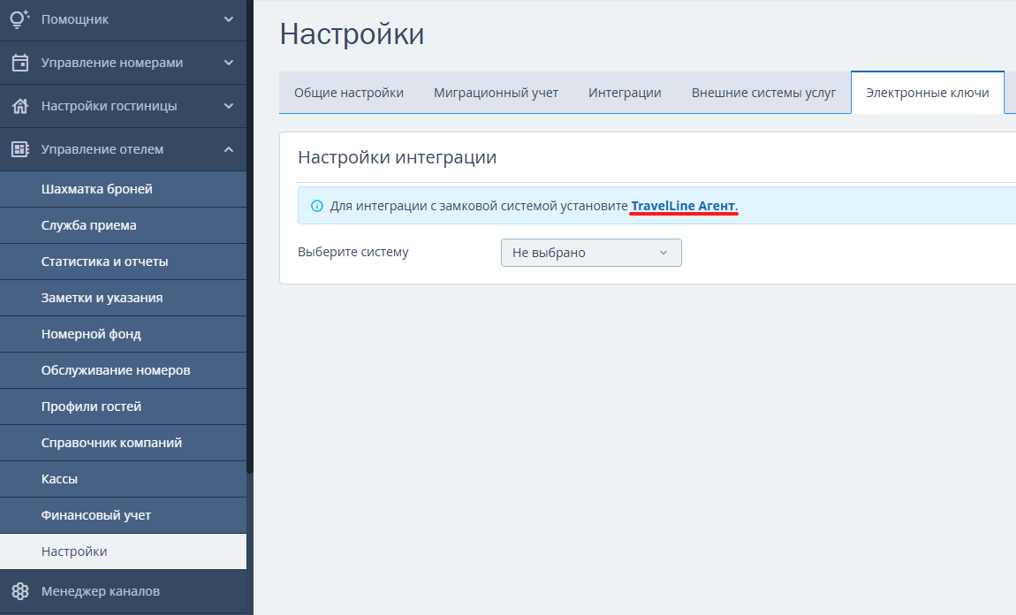
Task: Go to Статистика и отчеты
Action: pyautogui.click(x=123, y=262)
